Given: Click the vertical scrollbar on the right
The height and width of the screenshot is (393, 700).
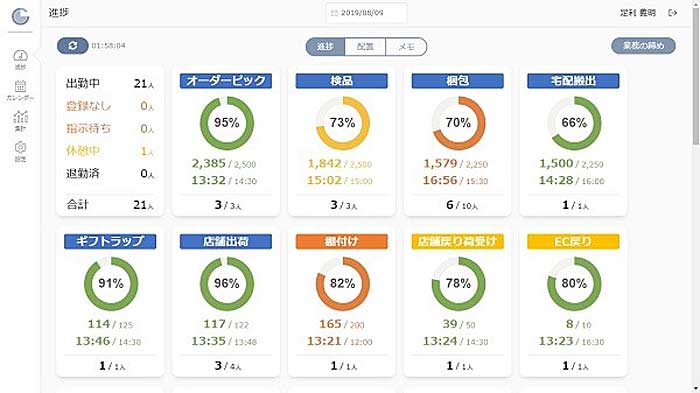Looking at the screenshot, I should (x=696, y=76).
